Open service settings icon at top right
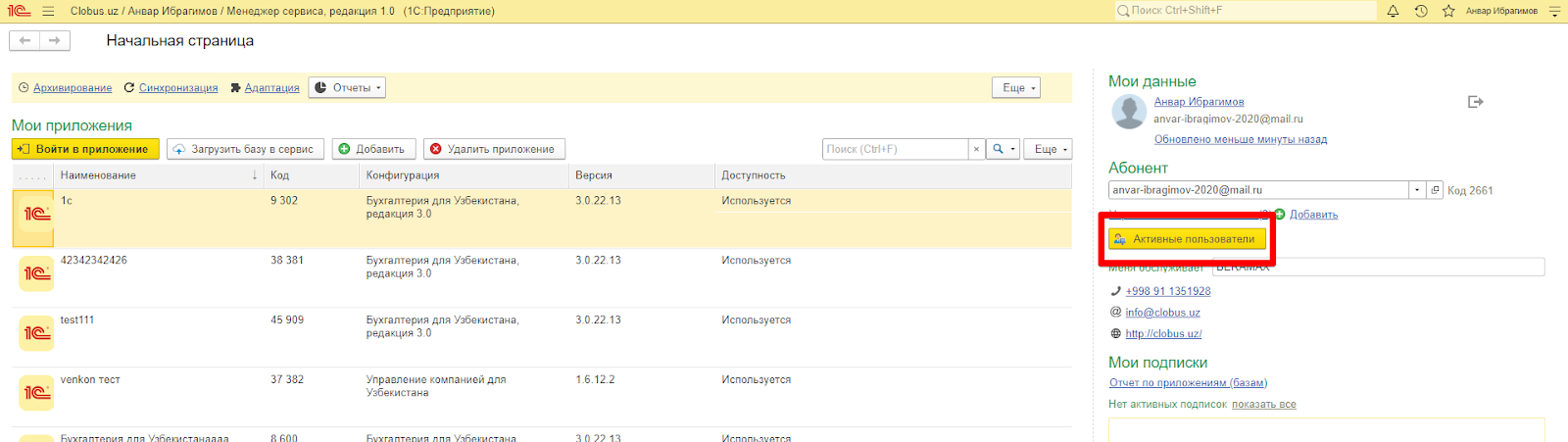Image resolution: width=1568 pixels, height=442 pixels. click(1554, 12)
